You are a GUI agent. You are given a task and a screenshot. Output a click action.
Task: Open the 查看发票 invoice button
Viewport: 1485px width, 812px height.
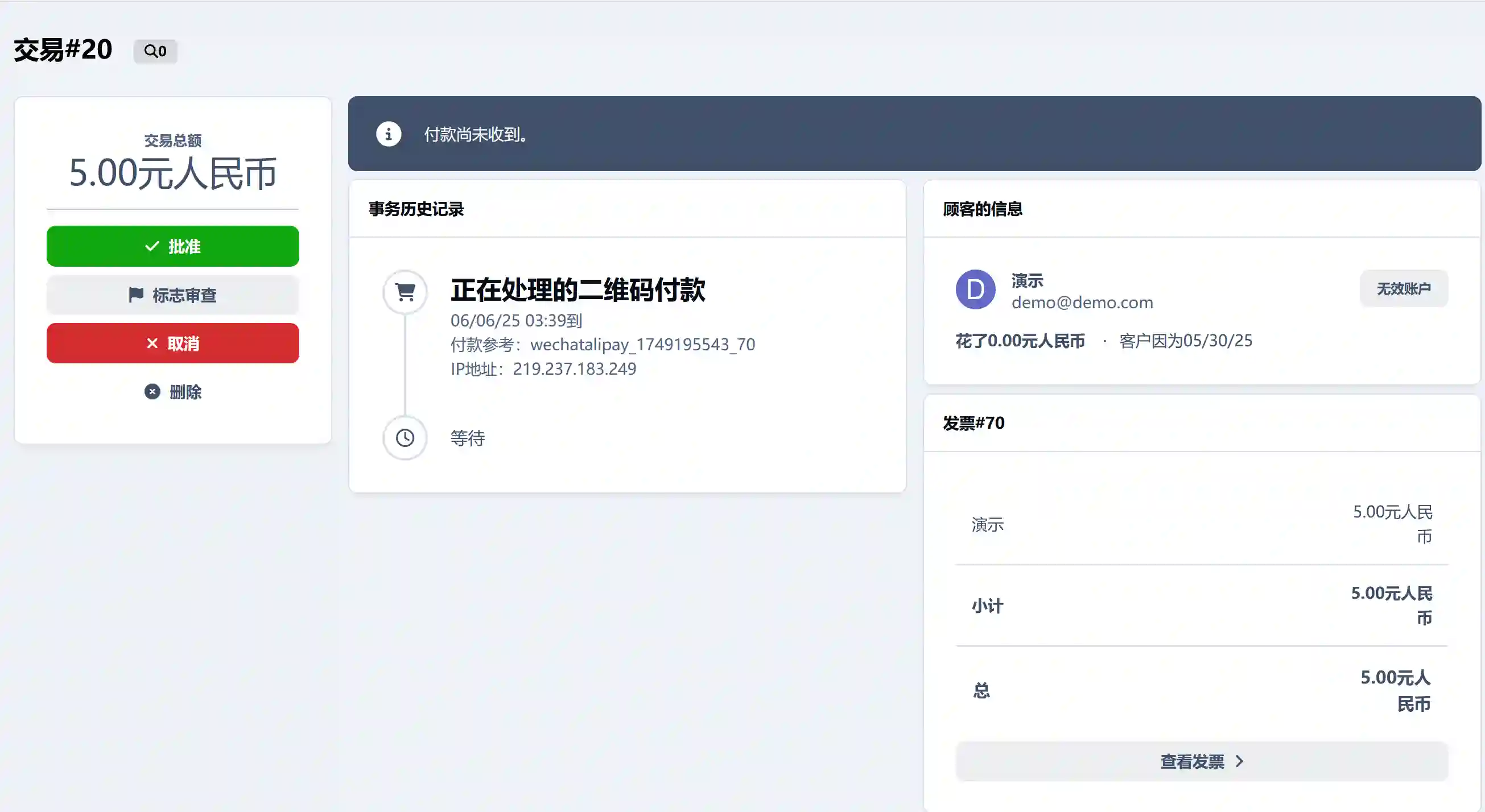point(1202,762)
